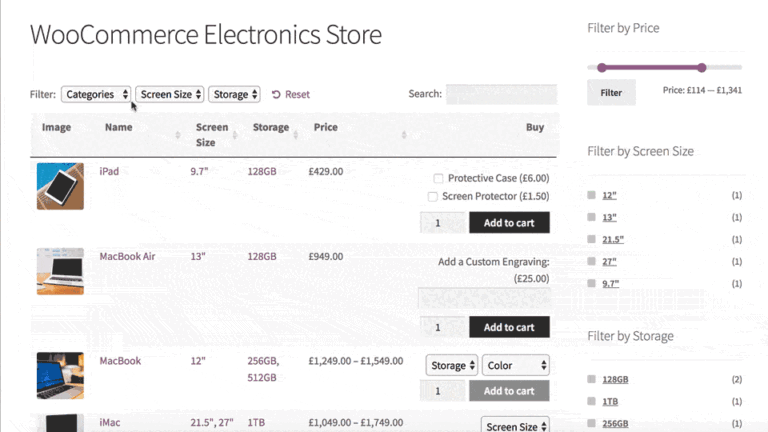Click 13" screen size in MacBook Air row
The image size is (768, 432).
(198, 256)
